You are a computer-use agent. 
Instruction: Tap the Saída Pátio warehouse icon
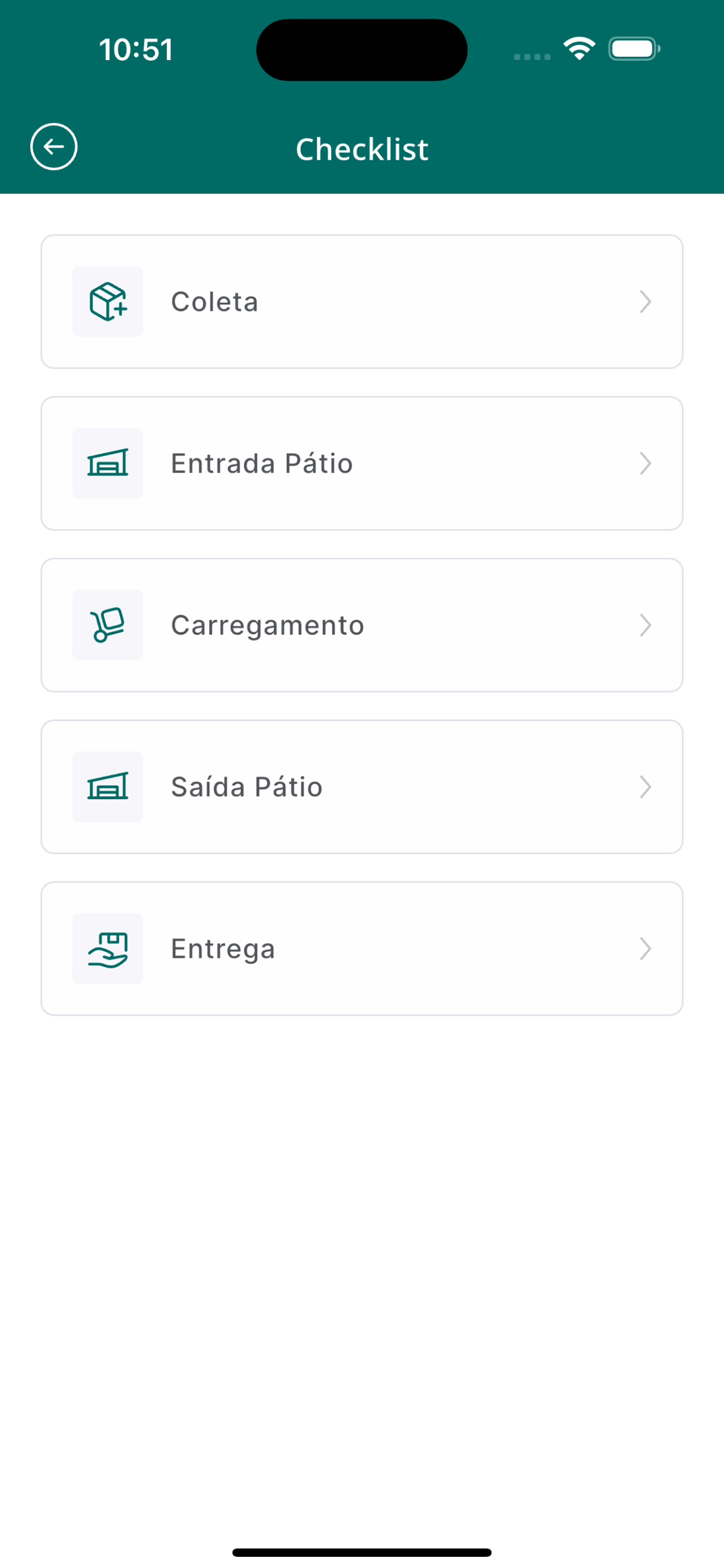[x=108, y=787]
